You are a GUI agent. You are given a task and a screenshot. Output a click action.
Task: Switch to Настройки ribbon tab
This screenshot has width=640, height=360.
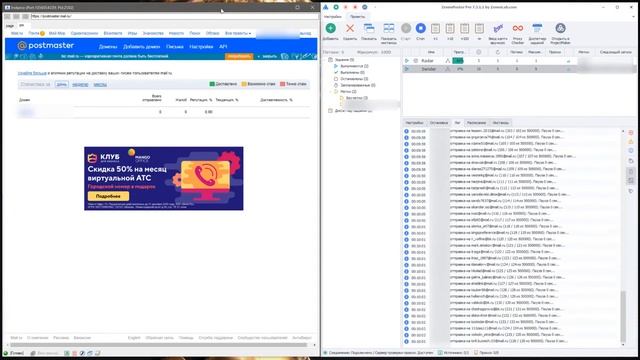point(333,17)
